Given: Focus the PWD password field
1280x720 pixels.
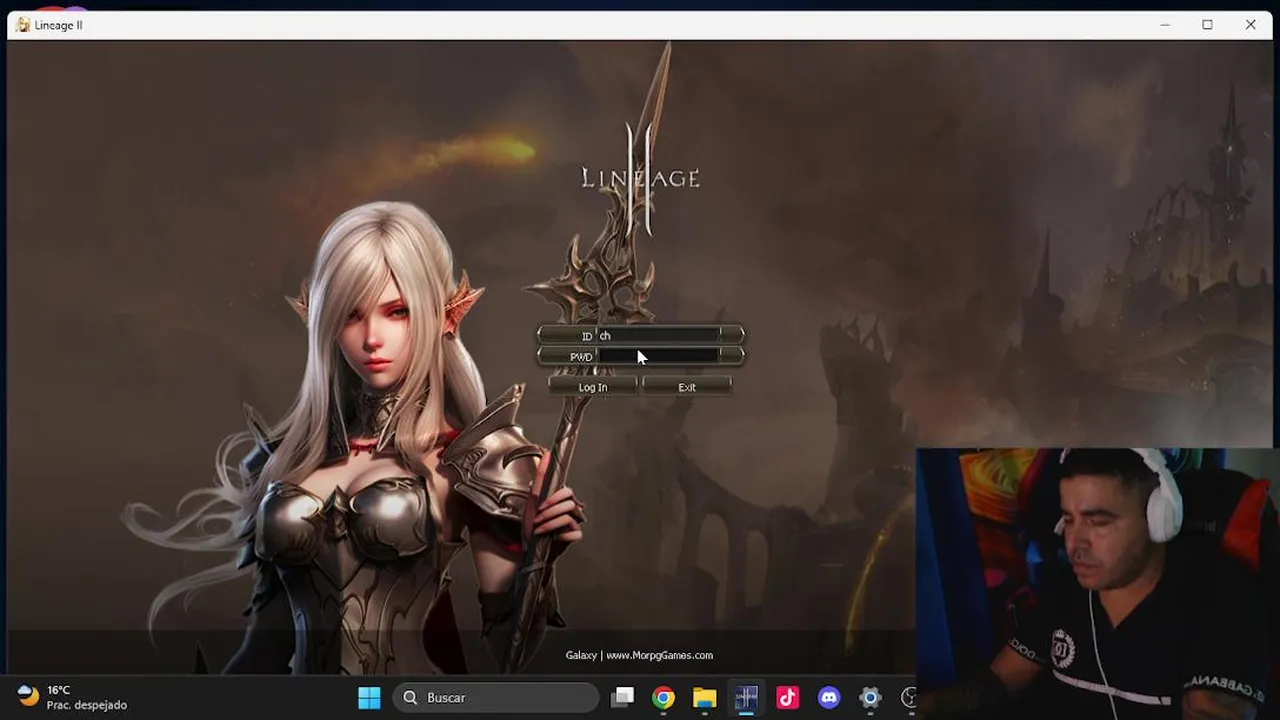Looking at the screenshot, I should (658, 356).
